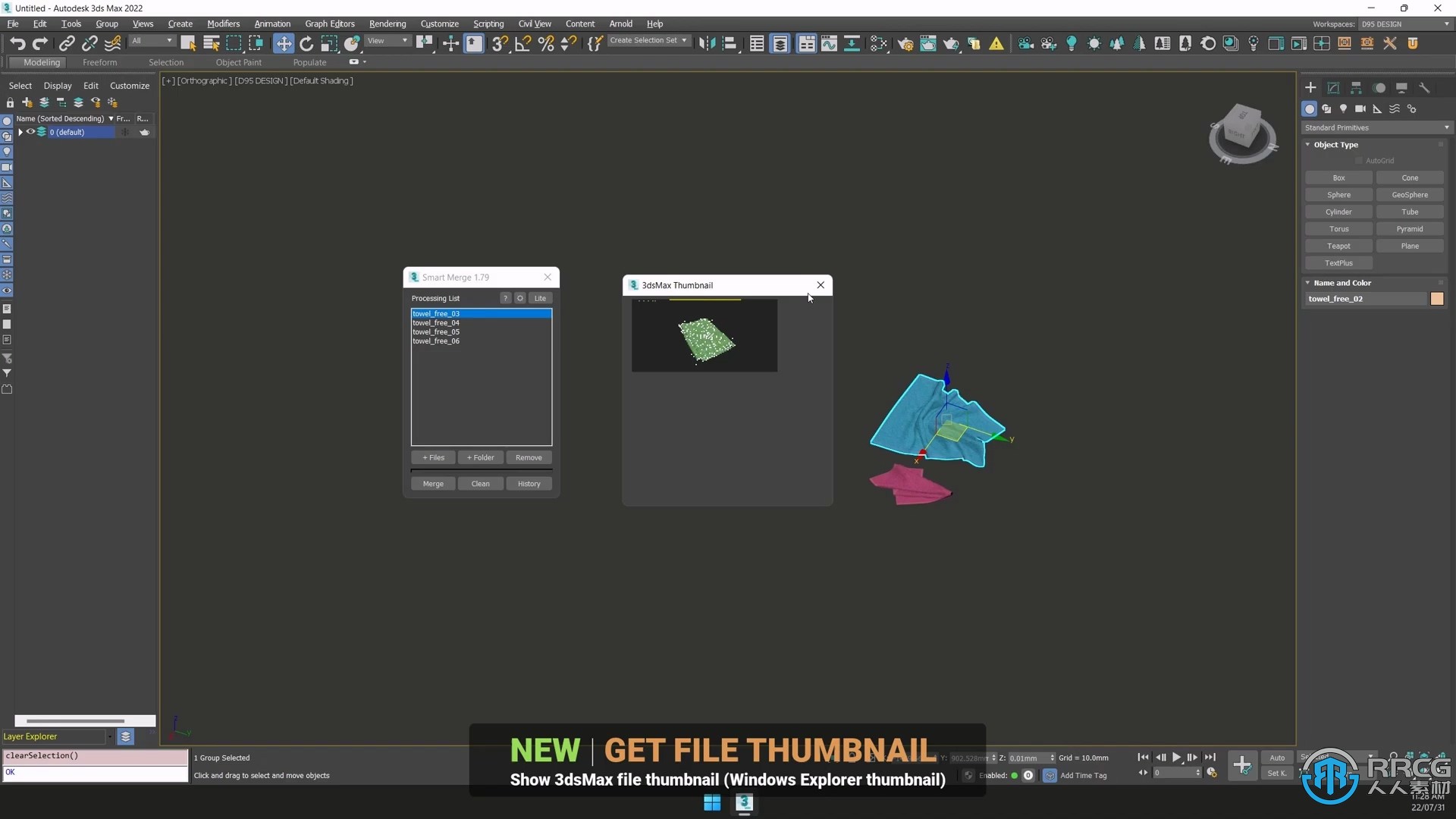Open the Curve Editor
This screenshot has width=1456, height=819.
(829, 43)
